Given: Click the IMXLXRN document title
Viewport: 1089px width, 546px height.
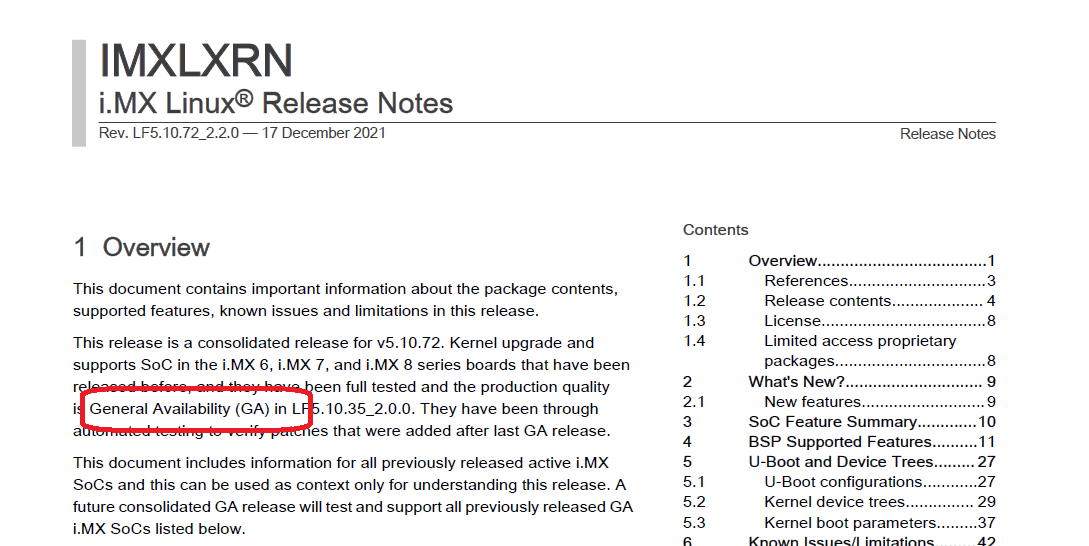Looking at the screenshot, I should (196, 62).
